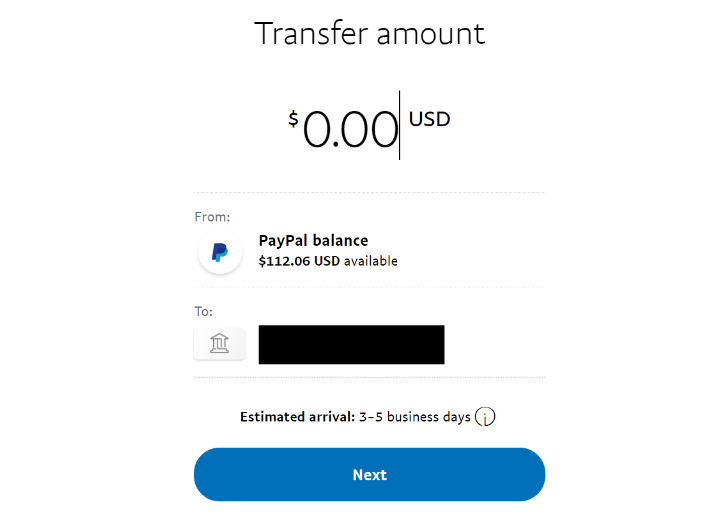Open the estimated arrival info icon
The height and width of the screenshot is (520, 720).
pyautogui.click(x=485, y=417)
